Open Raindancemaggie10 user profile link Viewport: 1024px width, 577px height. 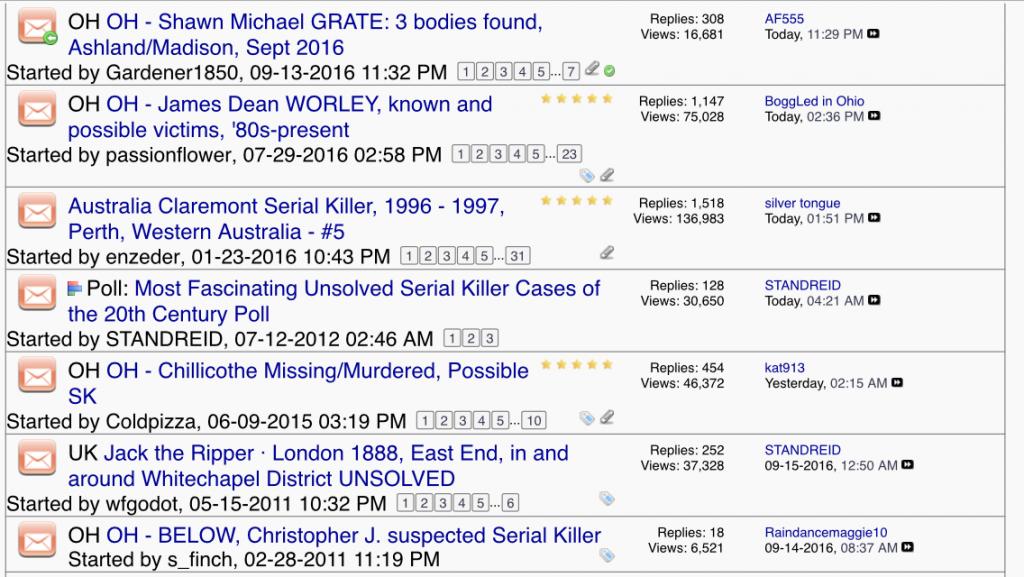[825, 532]
